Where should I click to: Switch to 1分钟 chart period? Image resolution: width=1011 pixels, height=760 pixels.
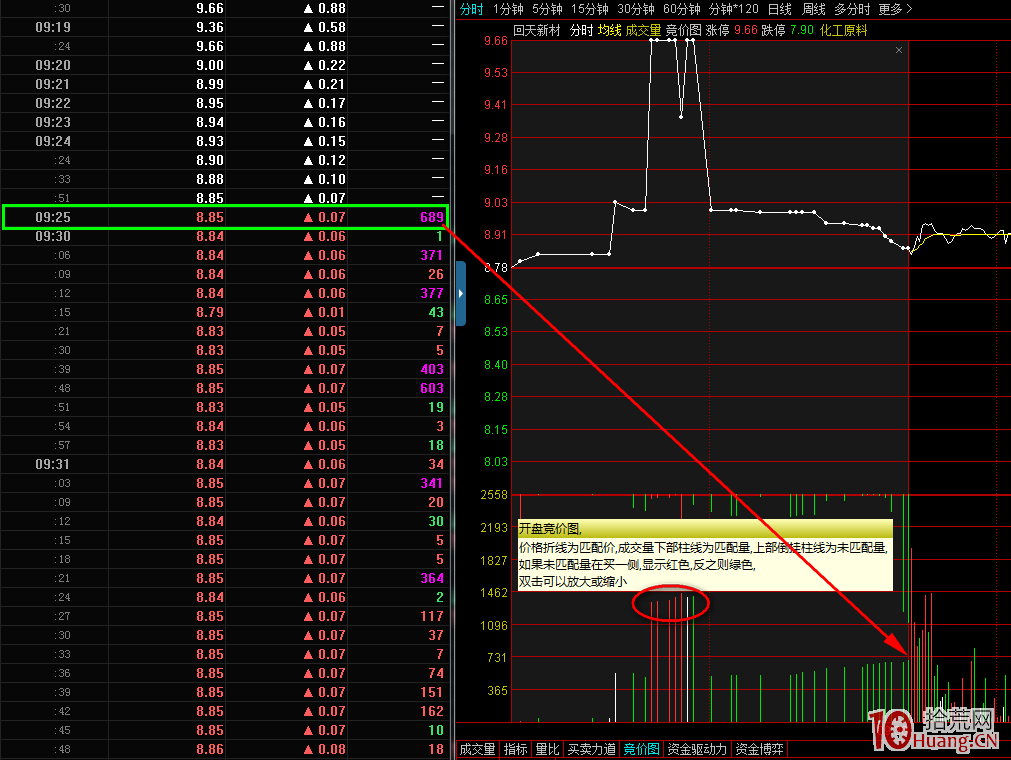[508, 9]
